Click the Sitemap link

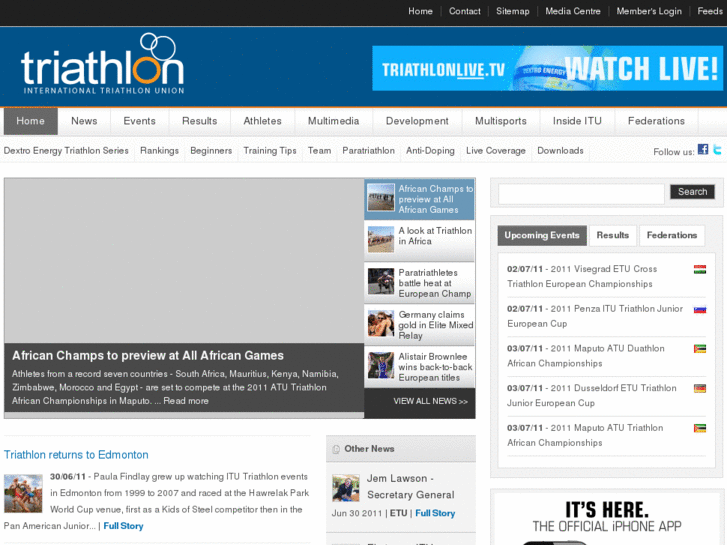tap(513, 11)
